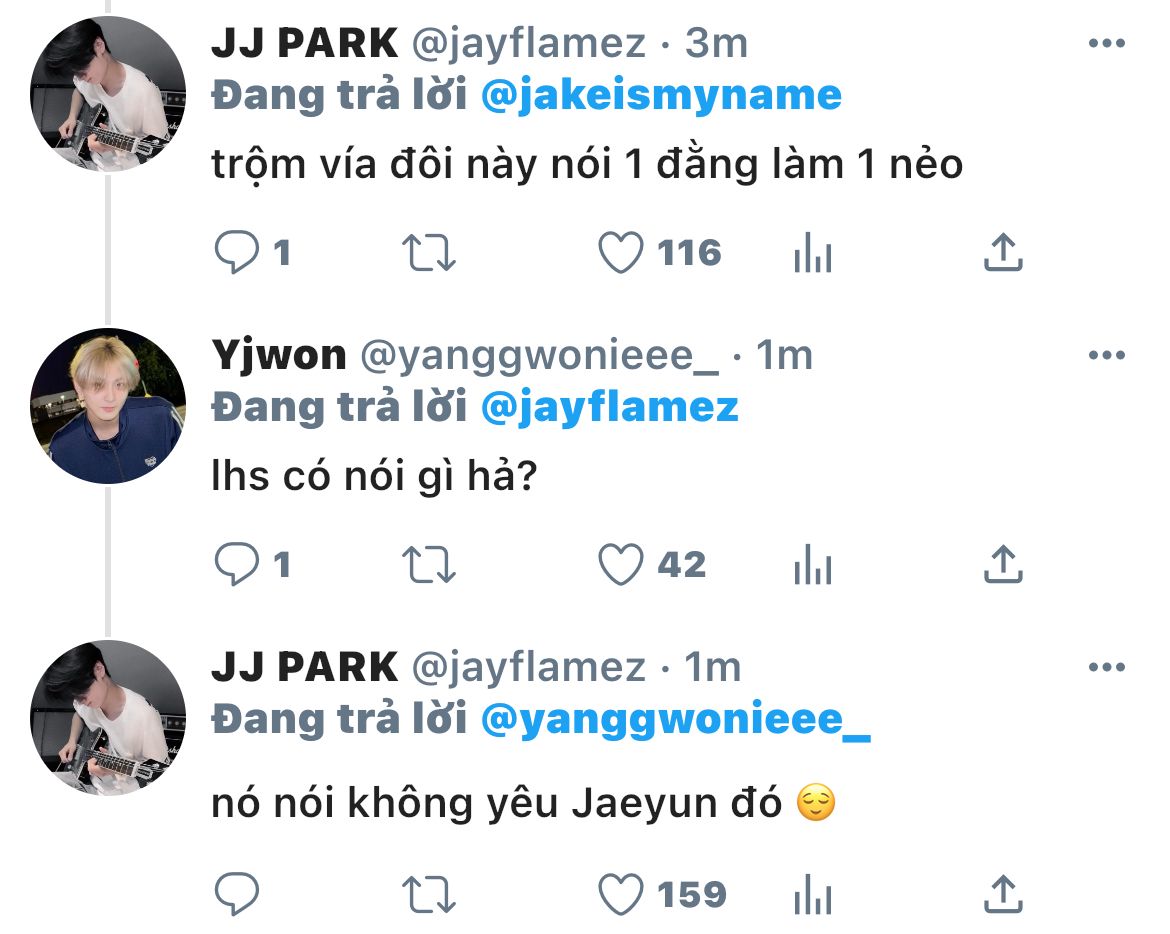Open the reply icon on the 116-likes tweet
This screenshot has width=1170, height=934.
coord(237,252)
